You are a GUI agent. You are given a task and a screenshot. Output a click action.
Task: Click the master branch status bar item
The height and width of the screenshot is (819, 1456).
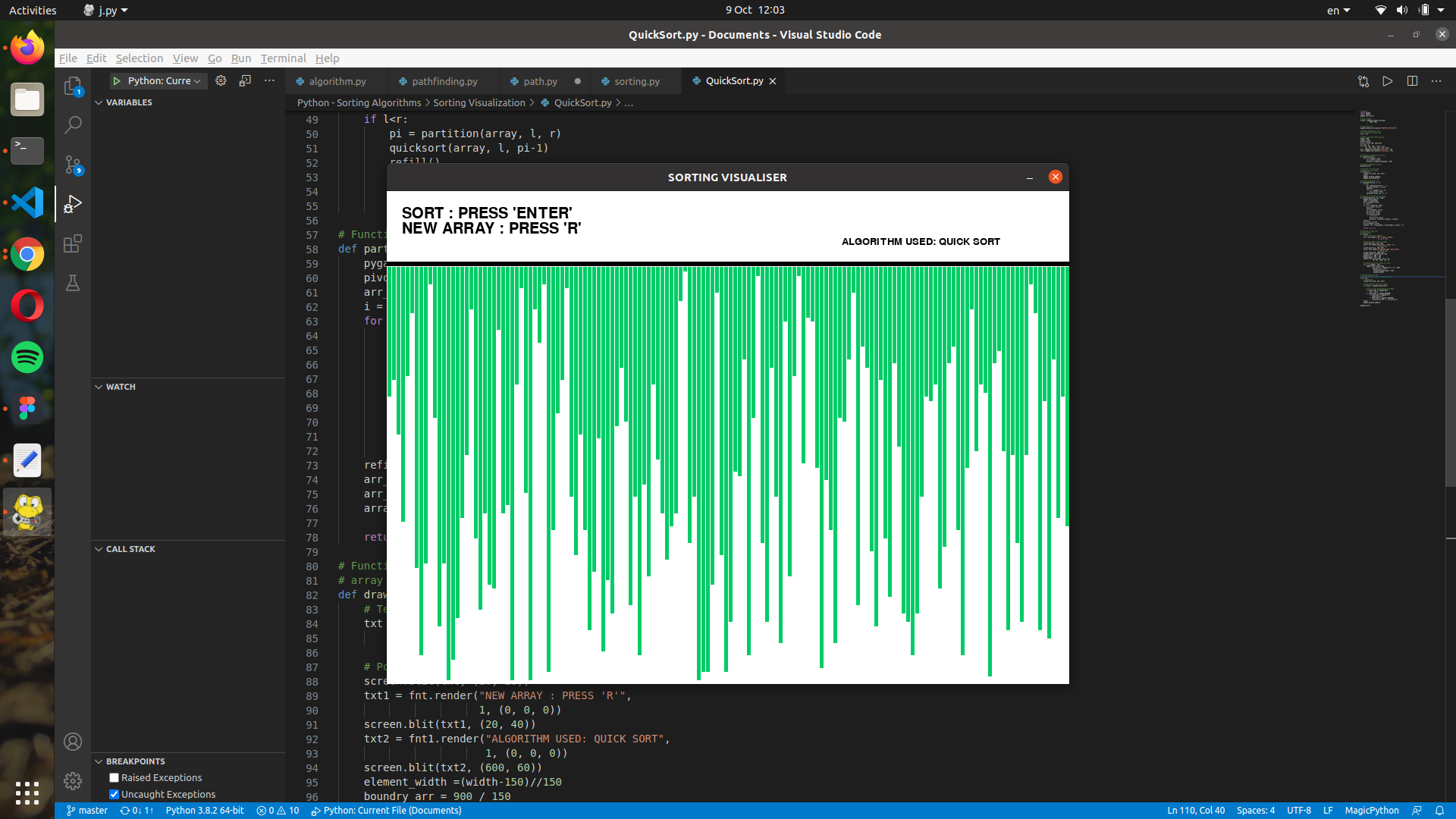click(x=87, y=811)
